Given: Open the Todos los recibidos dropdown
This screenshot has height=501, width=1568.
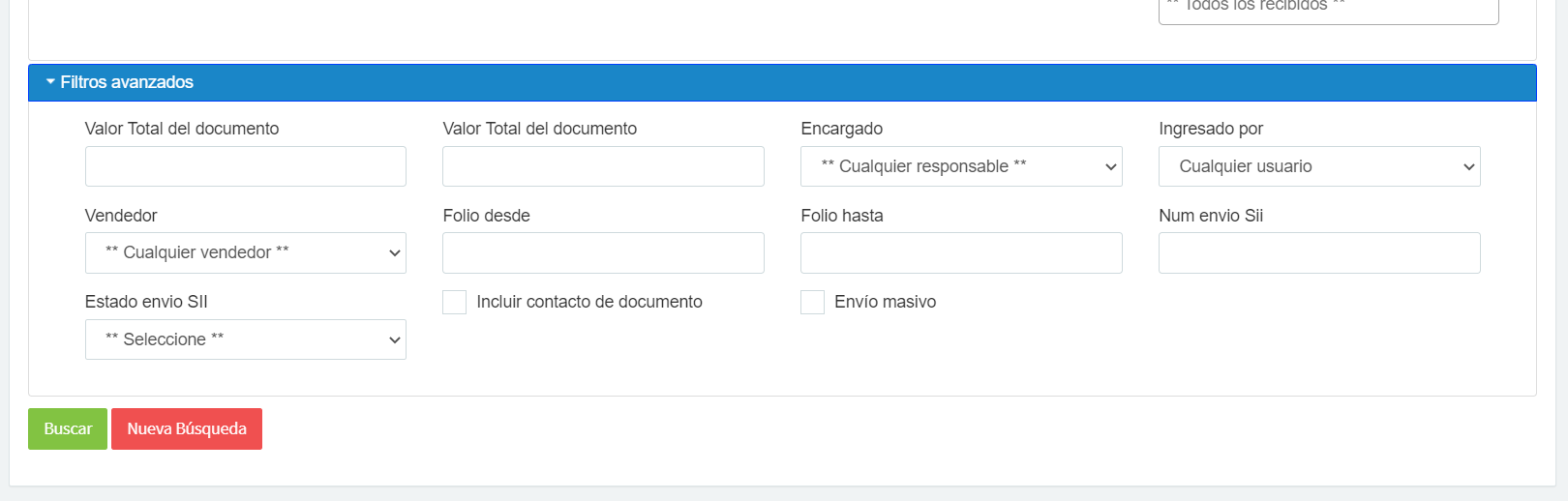Looking at the screenshot, I should pyautogui.click(x=1327, y=10).
